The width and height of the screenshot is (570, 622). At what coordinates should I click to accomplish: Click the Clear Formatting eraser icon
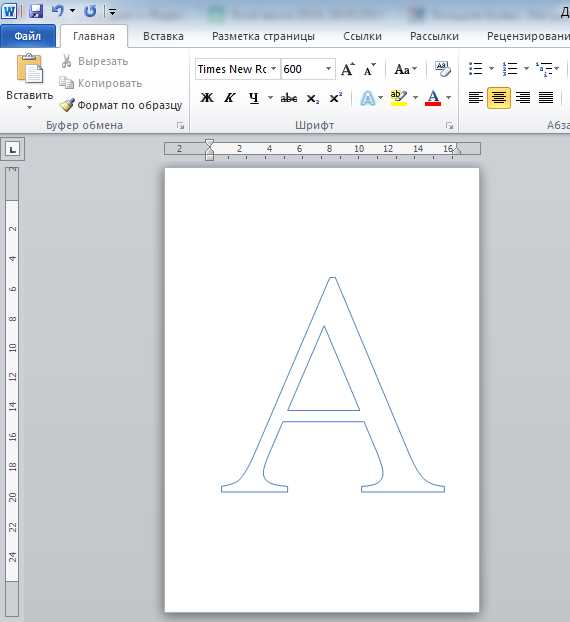point(442,69)
